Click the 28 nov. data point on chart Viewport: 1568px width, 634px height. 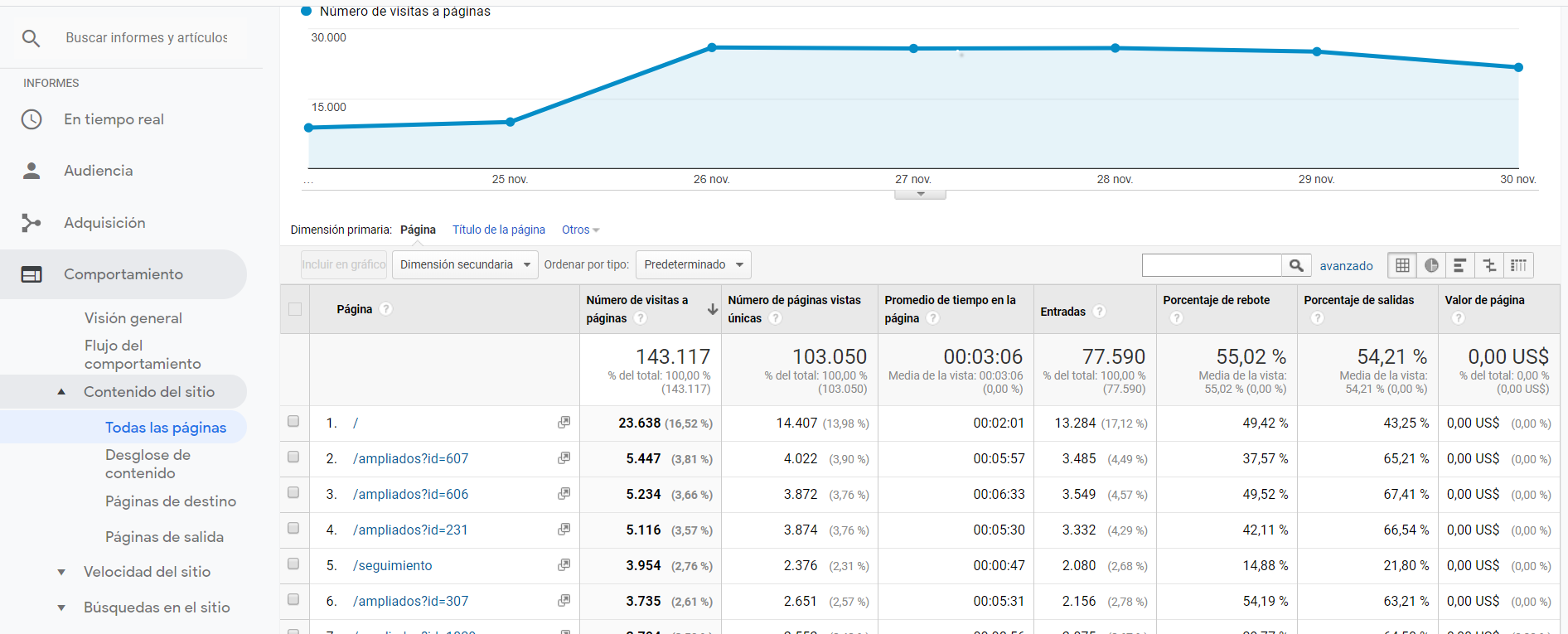pyautogui.click(x=1116, y=48)
